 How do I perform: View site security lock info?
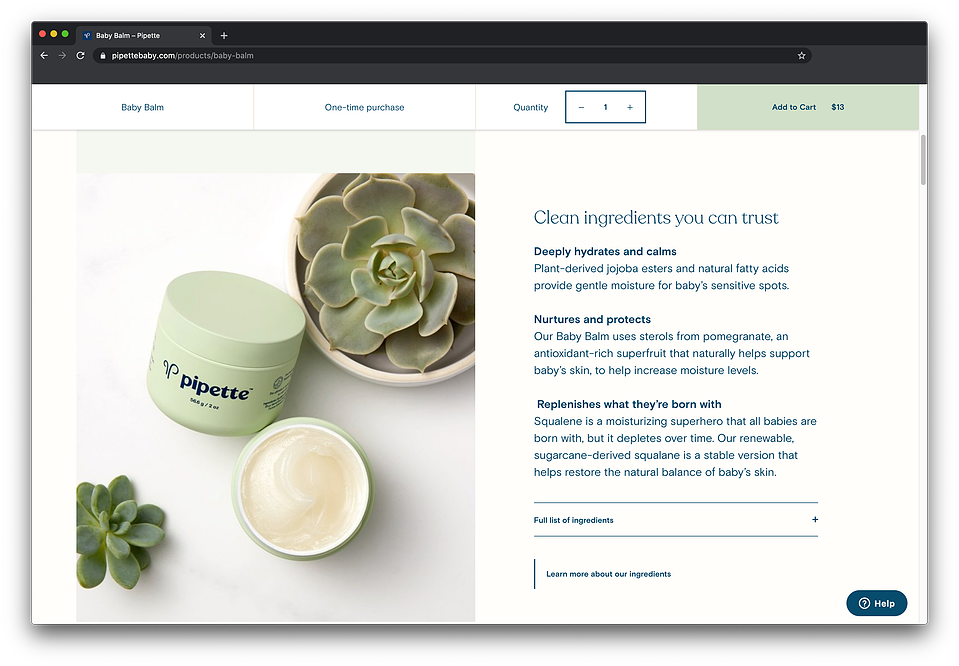[103, 56]
